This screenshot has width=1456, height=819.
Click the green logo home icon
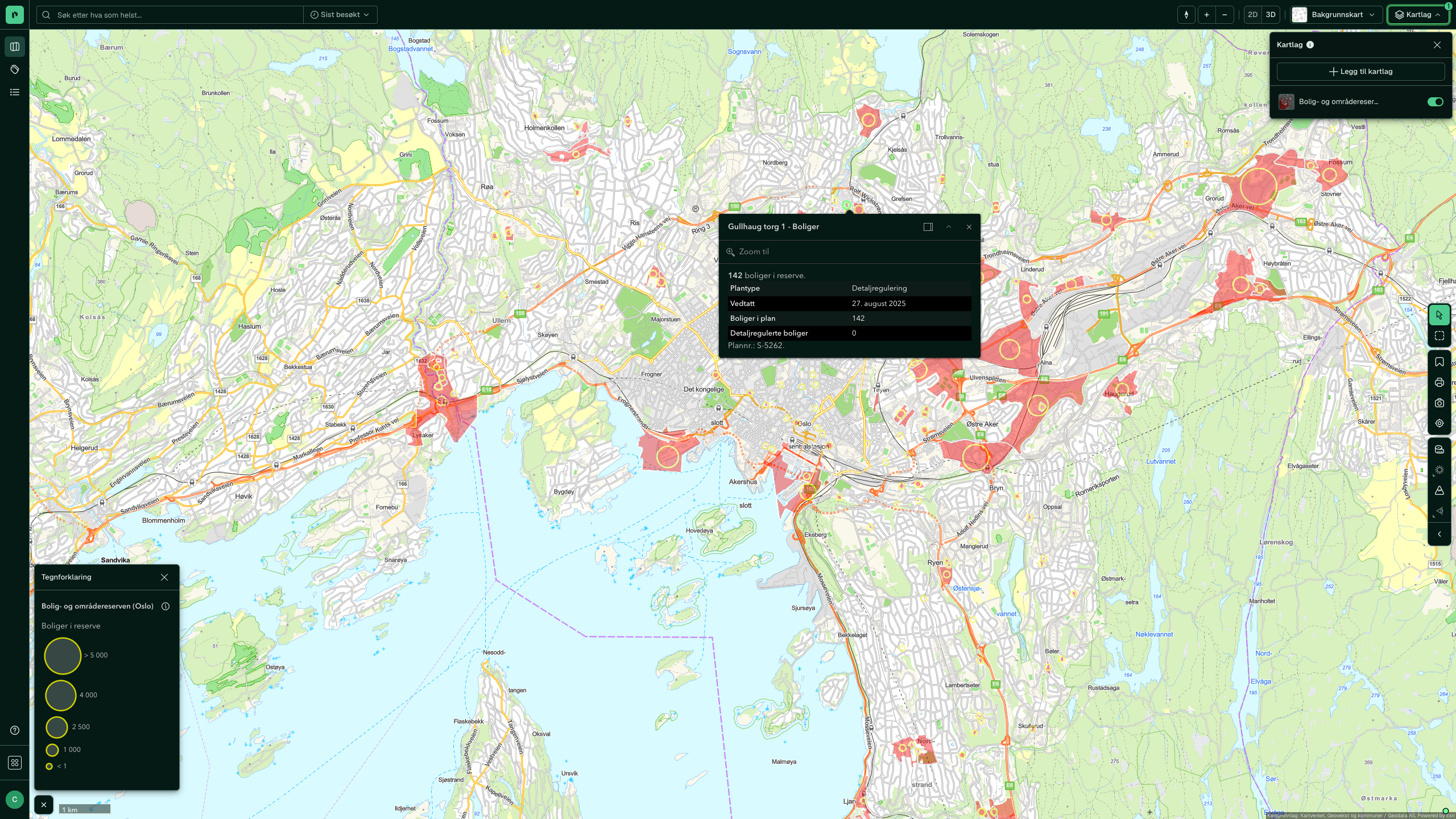pyautogui.click(x=15, y=15)
